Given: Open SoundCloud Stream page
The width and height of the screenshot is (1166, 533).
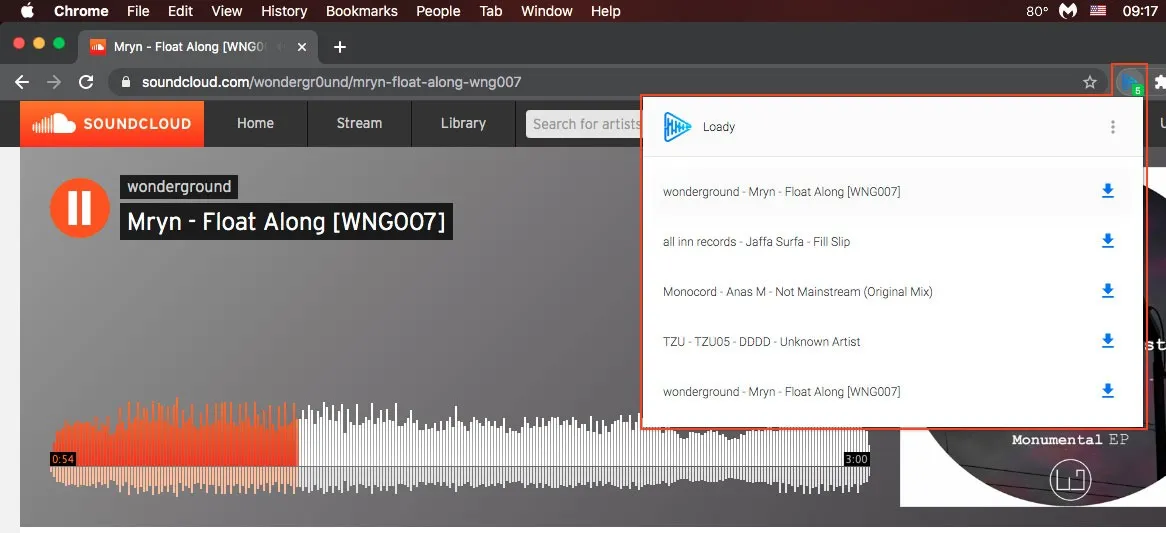Looking at the screenshot, I should click(x=359, y=123).
